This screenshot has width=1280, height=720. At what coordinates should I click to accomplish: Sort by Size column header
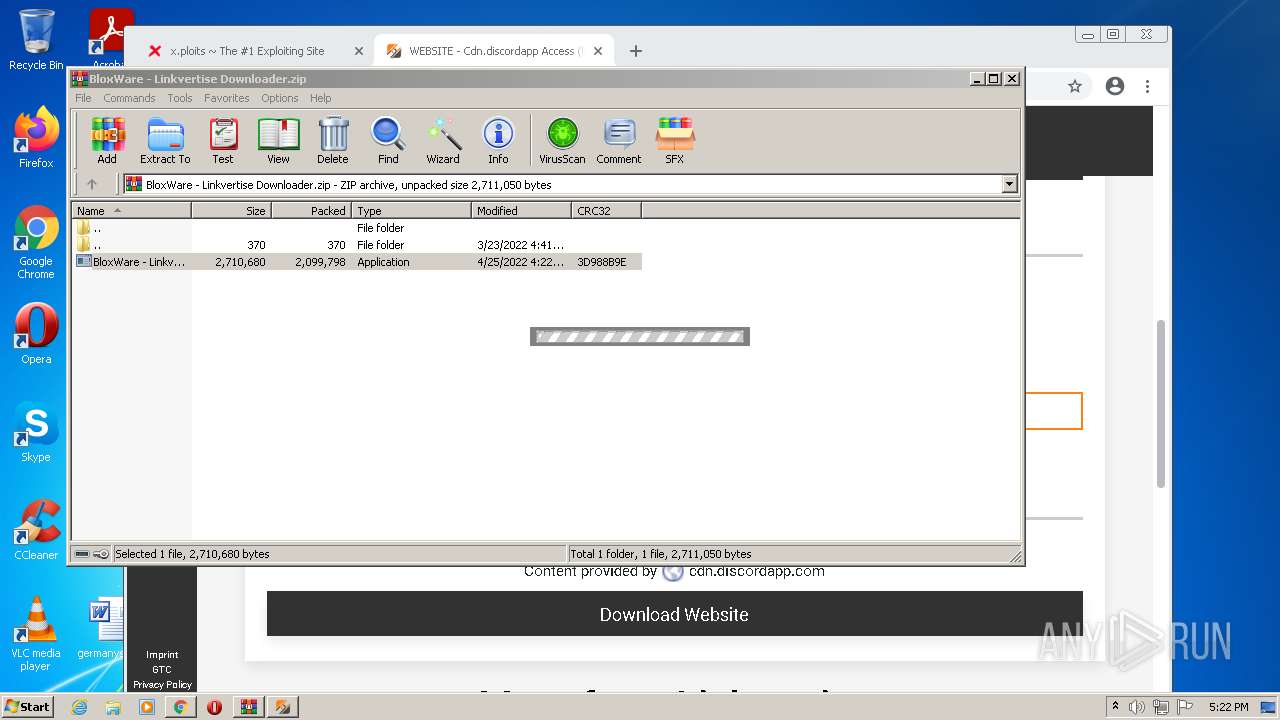point(232,211)
